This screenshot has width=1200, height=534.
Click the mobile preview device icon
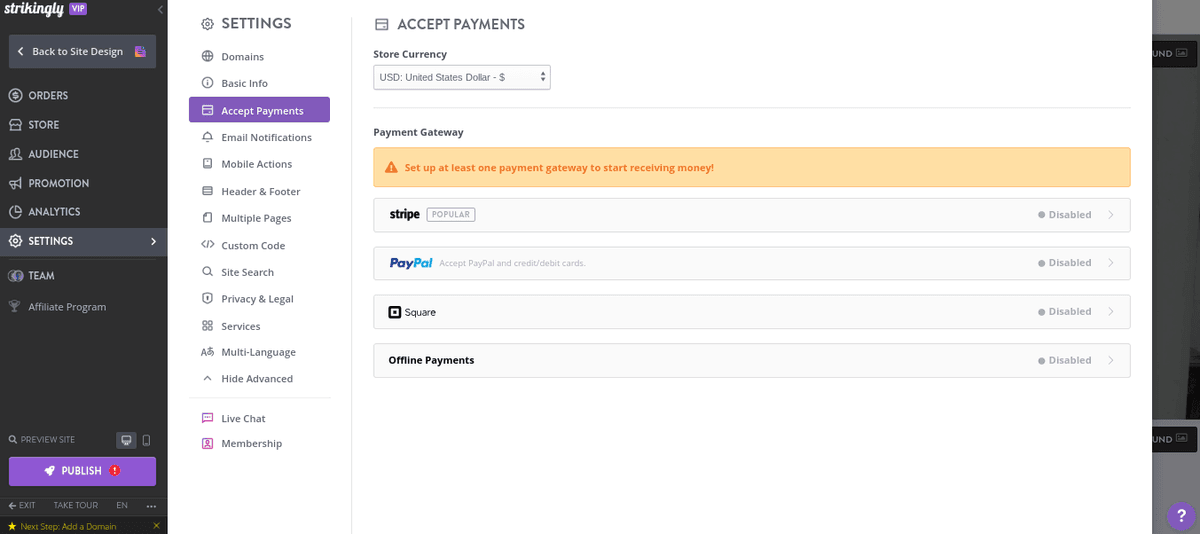coord(146,440)
